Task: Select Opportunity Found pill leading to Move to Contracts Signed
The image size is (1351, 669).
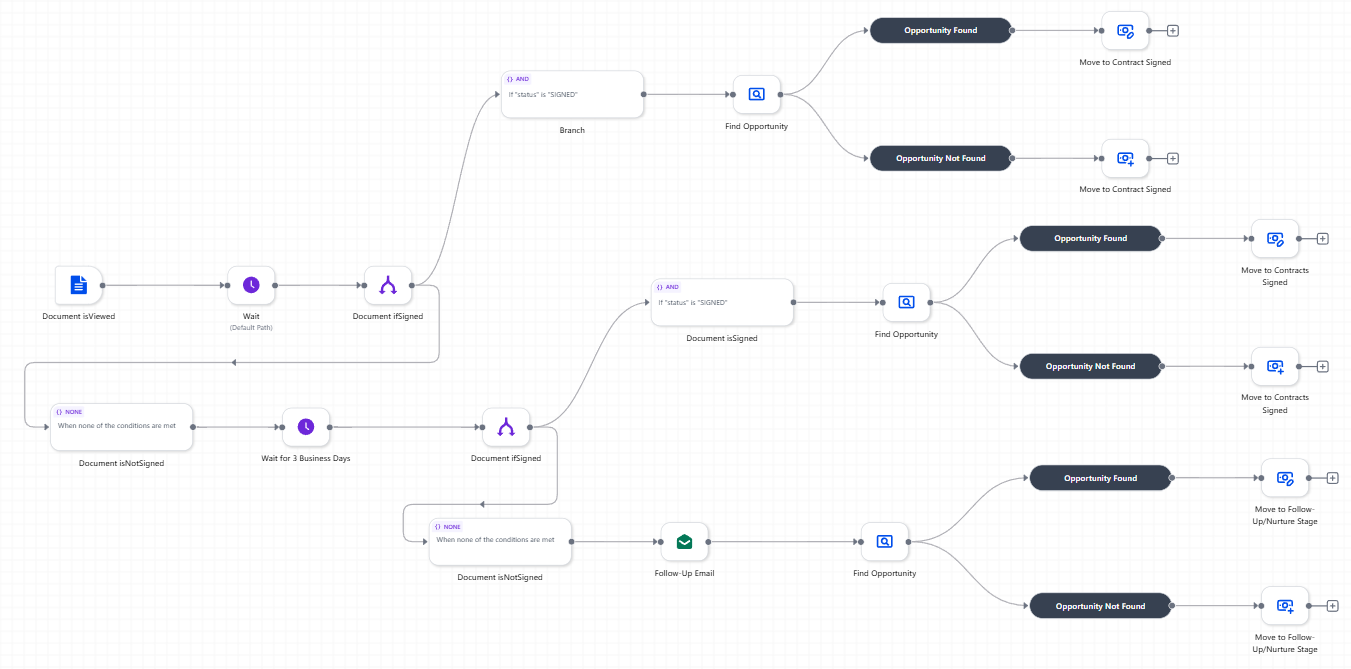Action: (x=1091, y=238)
